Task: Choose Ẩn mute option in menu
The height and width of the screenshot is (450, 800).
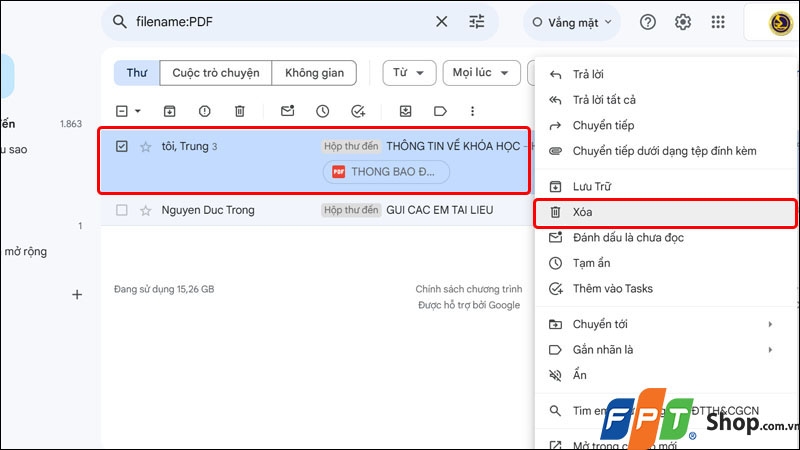Action: [665, 376]
